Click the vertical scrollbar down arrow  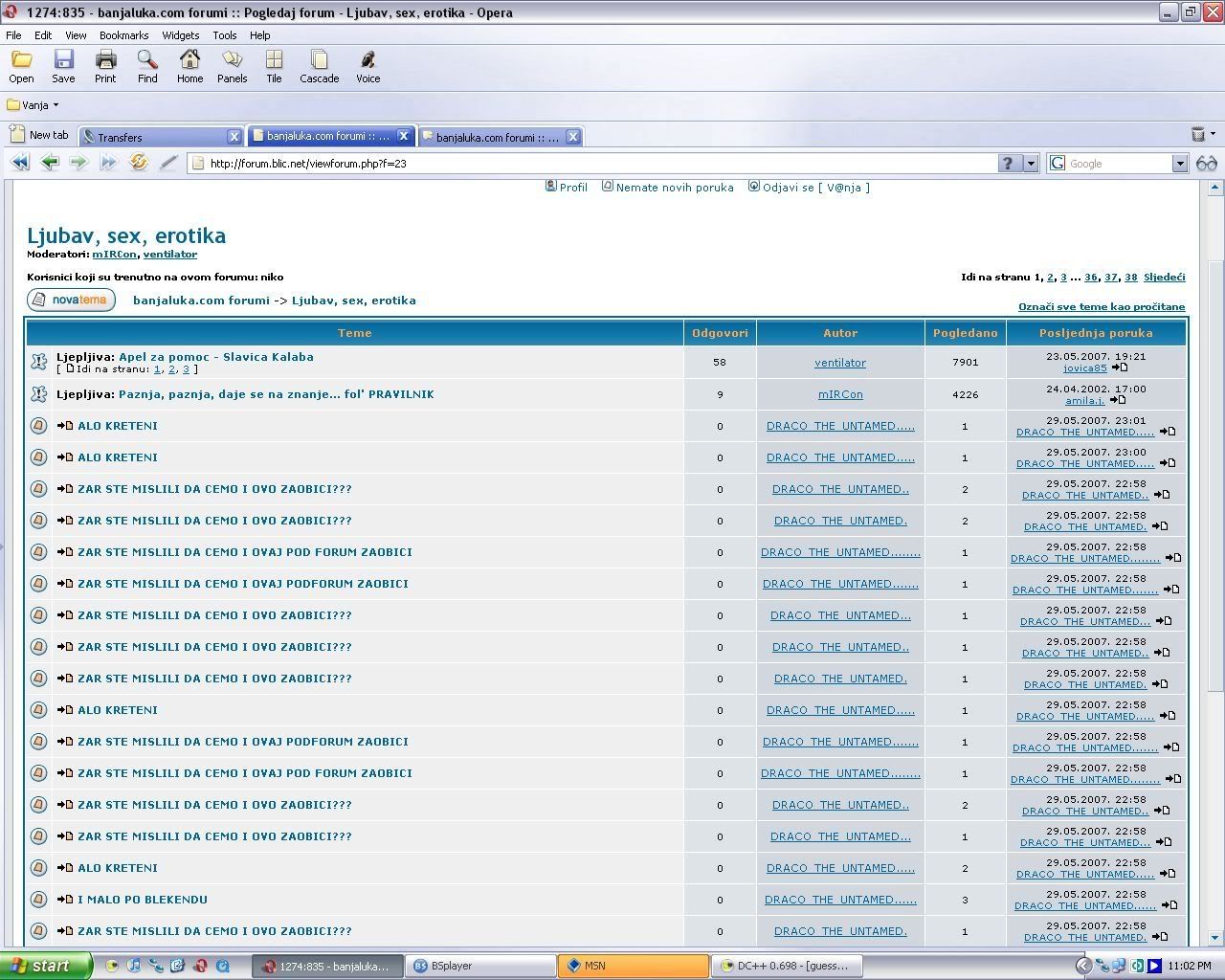pos(1215,939)
